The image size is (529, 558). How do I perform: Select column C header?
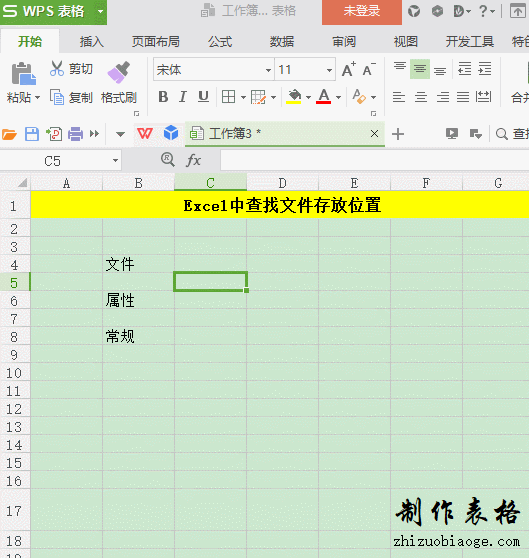[210, 183]
